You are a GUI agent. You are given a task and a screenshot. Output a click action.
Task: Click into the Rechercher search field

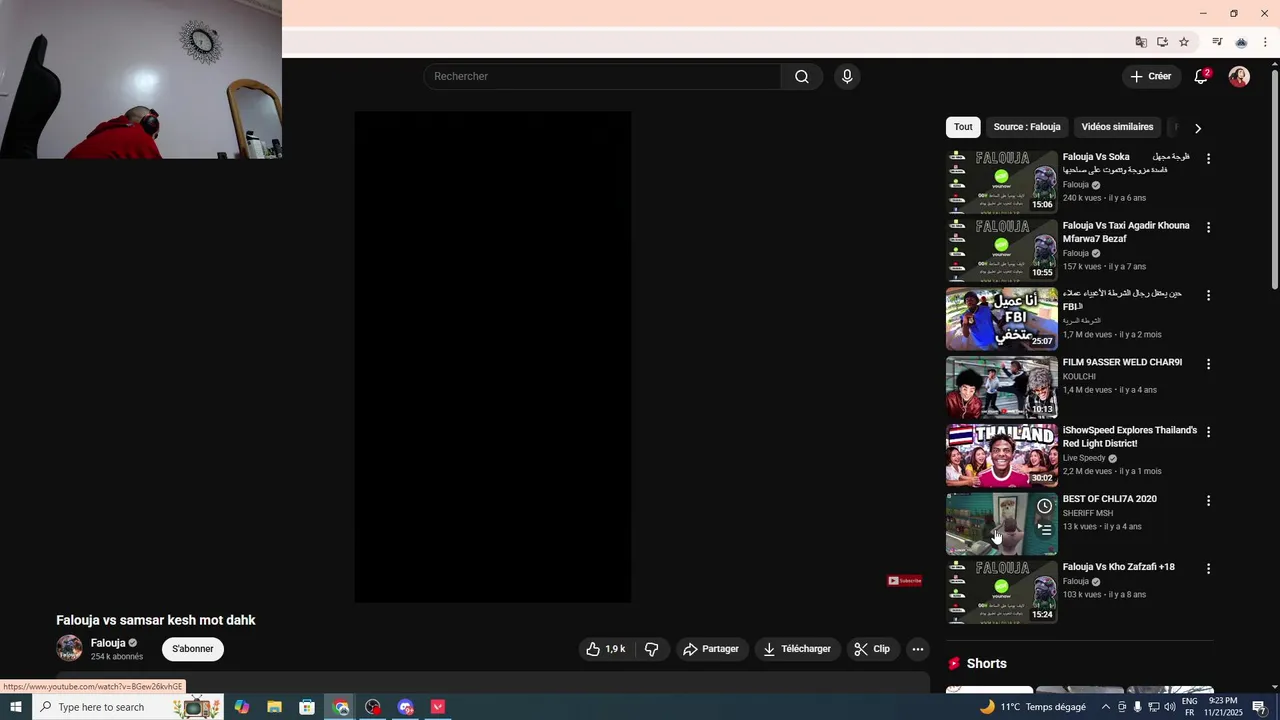point(602,77)
